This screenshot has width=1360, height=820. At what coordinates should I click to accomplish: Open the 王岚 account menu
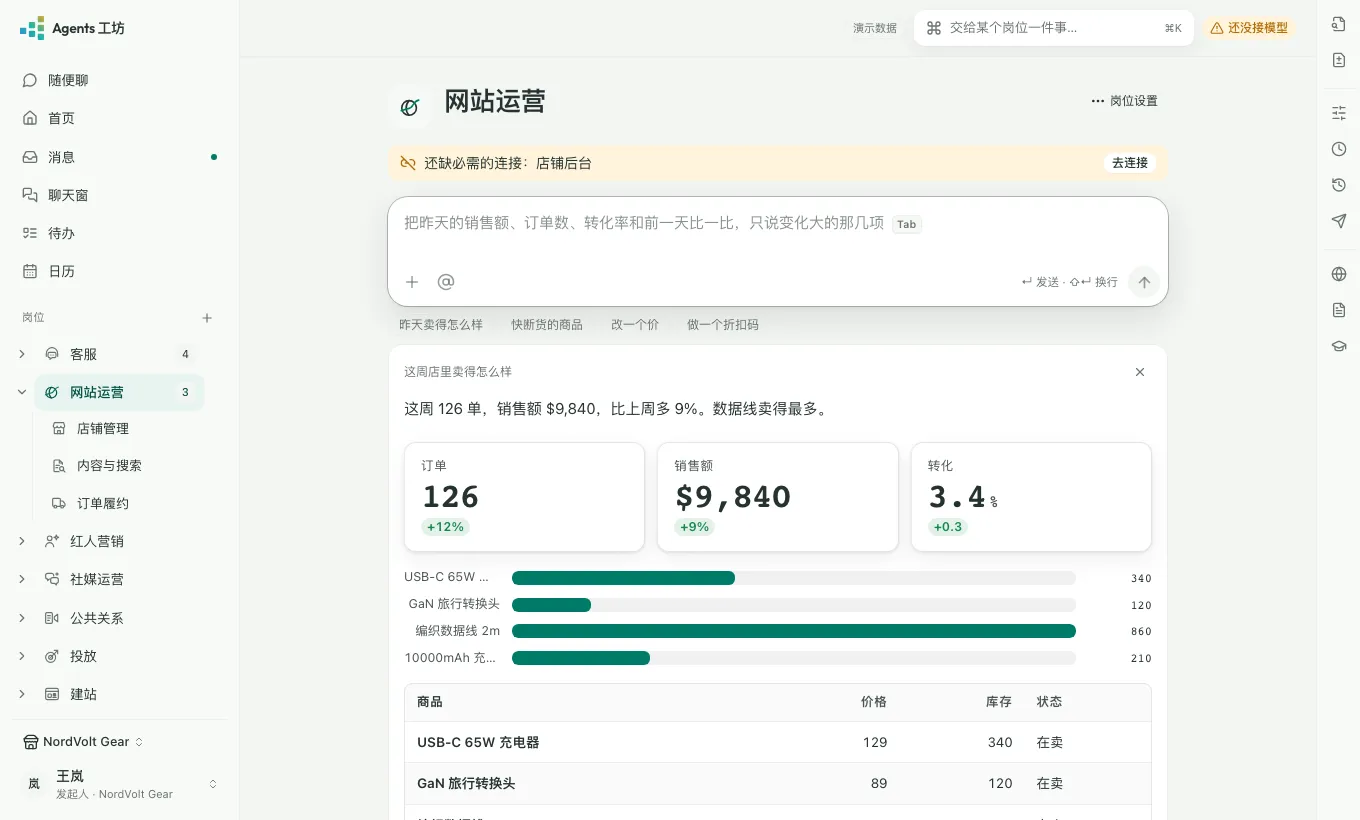click(x=120, y=784)
